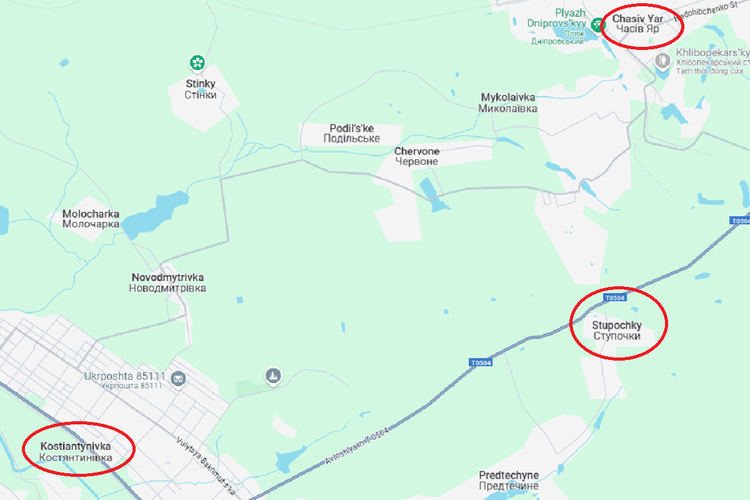Click the Ukrposhta 85111 text label
Viewport: 750px width, 500px height.
[124, 378]
